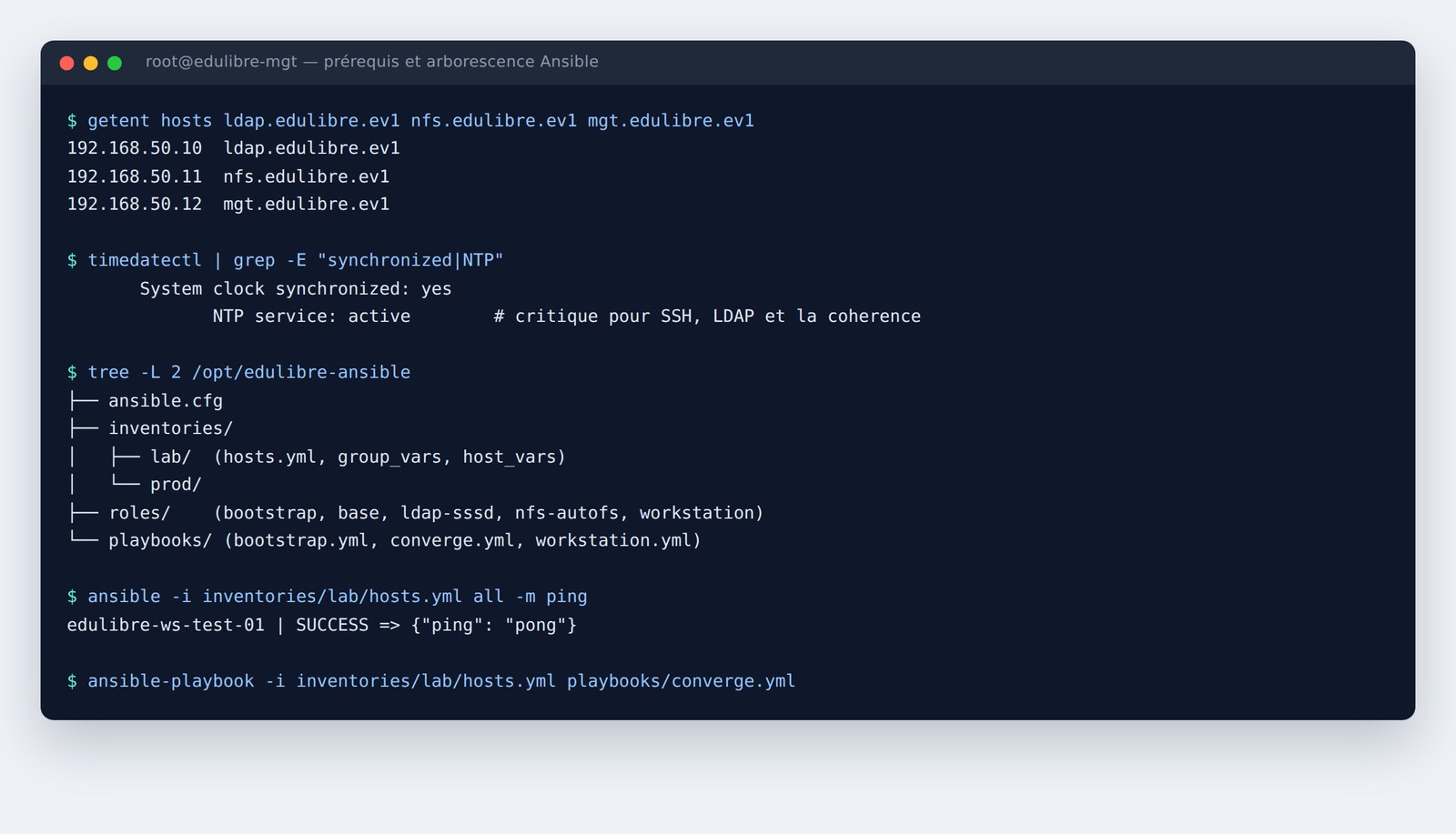Screen dimensions: 1456x834
Task: Select the "lab/" tree entry
Action: (171, 457)
